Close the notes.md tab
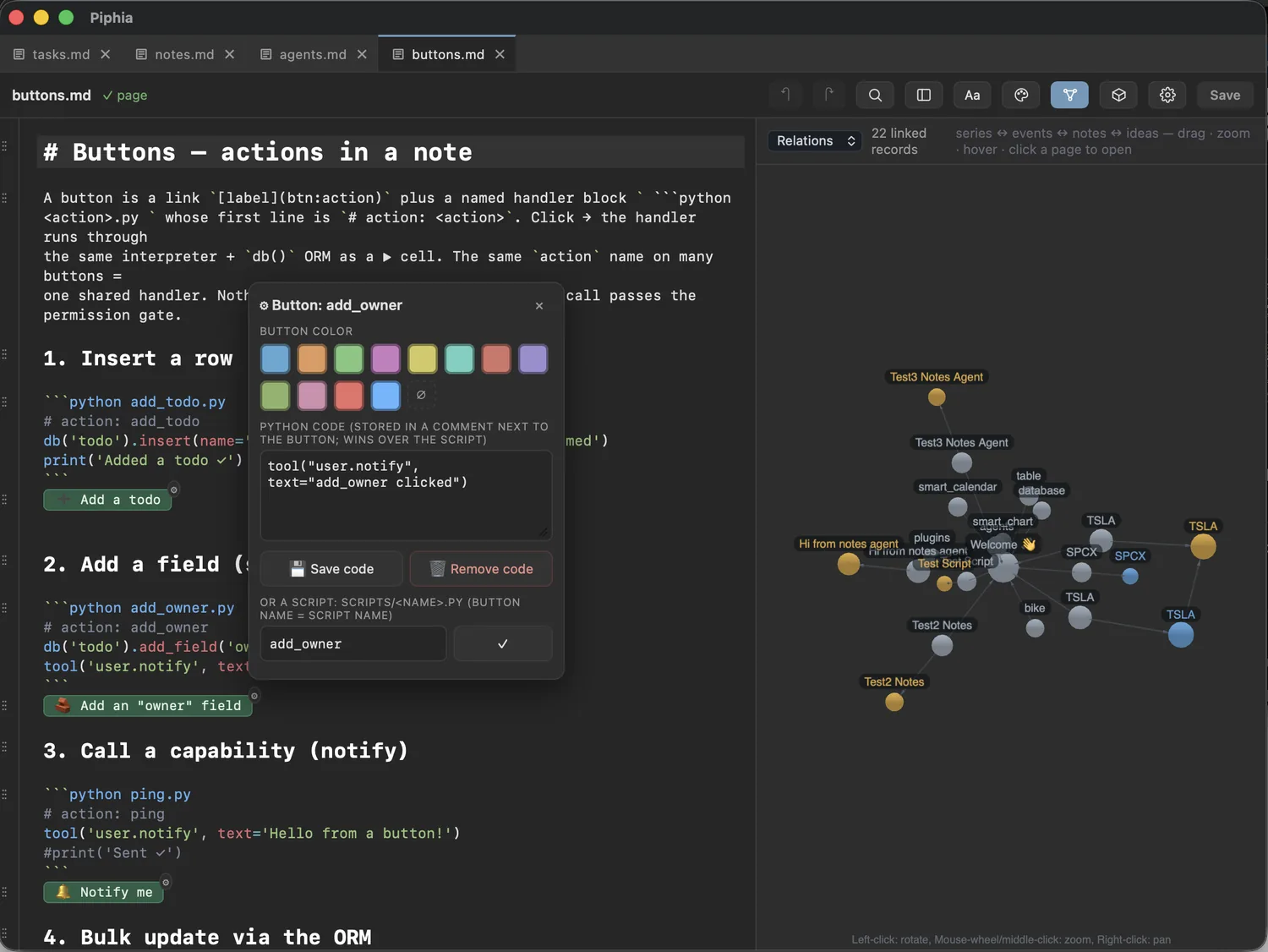This screenshot has height=952, width=1268. (229, 54)
